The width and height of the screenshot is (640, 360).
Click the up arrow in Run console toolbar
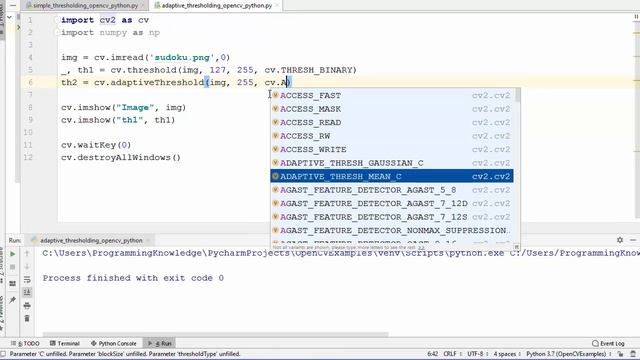(27, 254)
